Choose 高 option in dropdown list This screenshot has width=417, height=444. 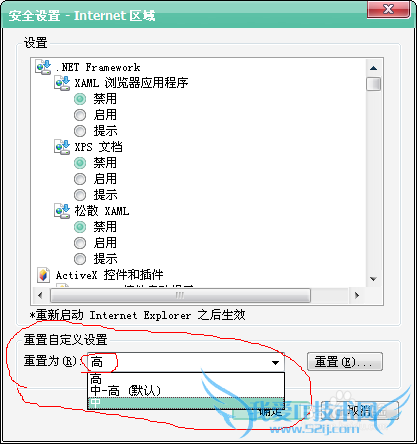[186, 379]
